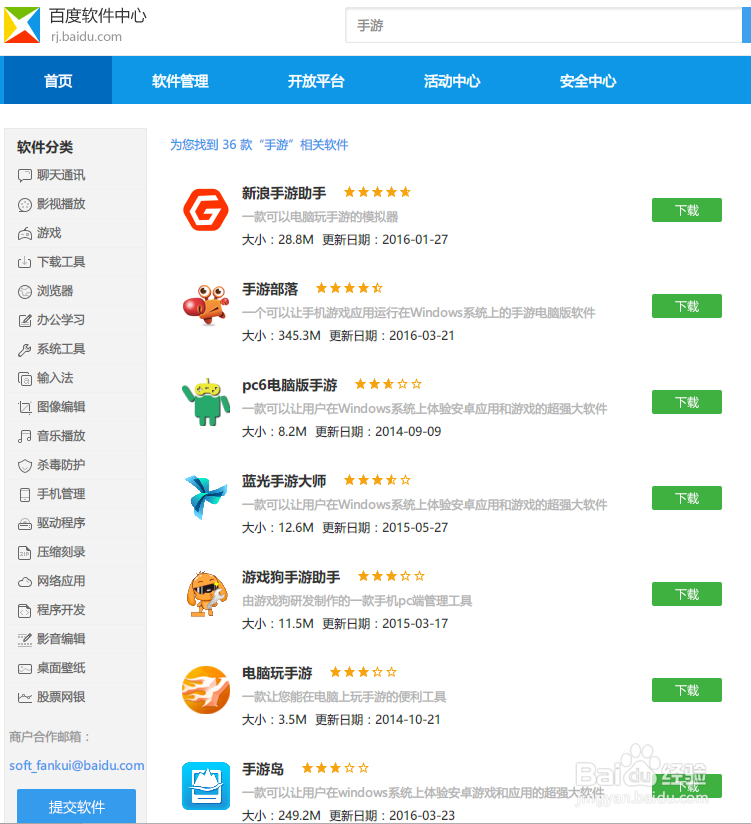751x824 pixels.
Task: Download 手游部落 with its 下载 button
Action: [x=686, y=306]
